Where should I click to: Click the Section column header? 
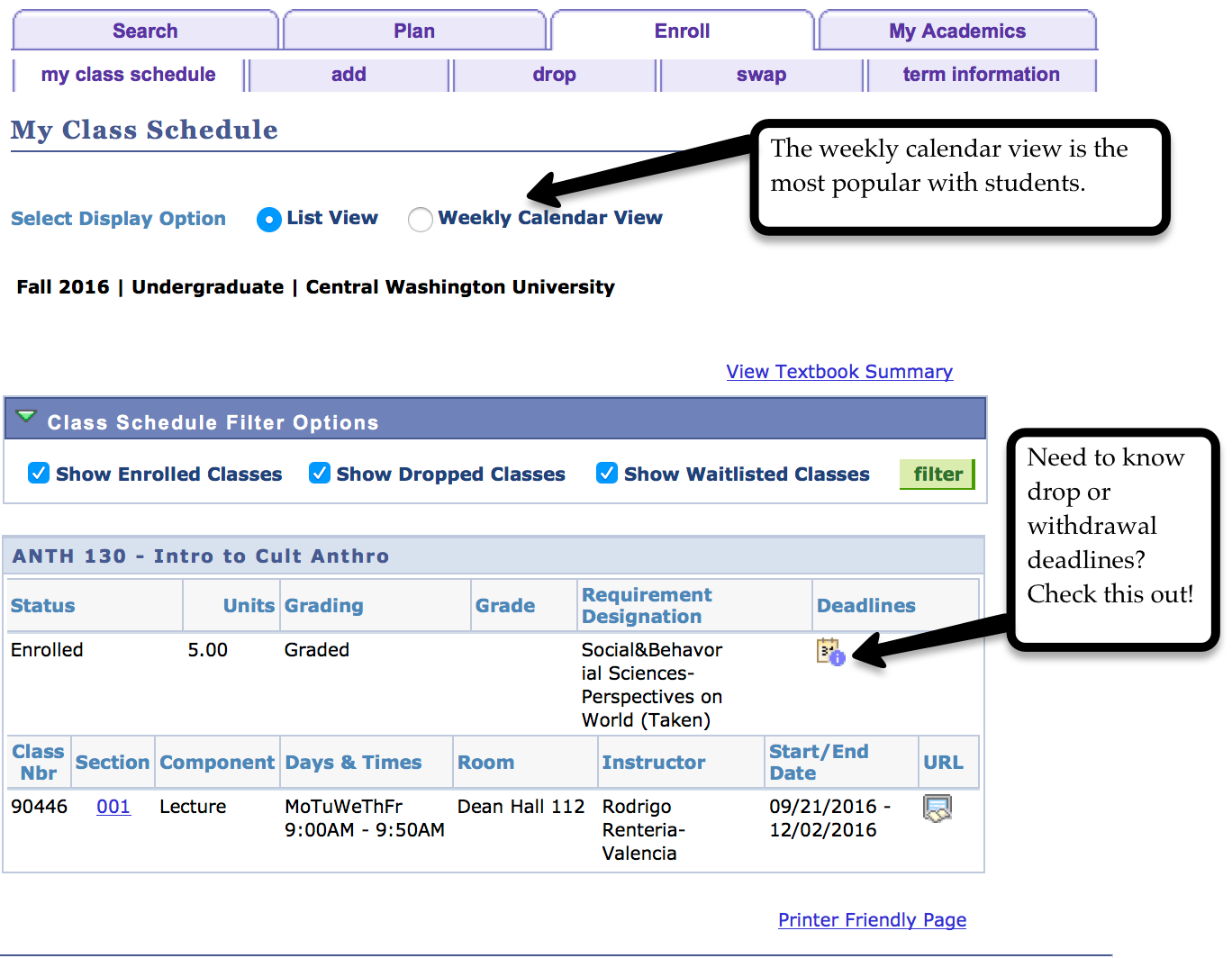[x=112, y=763]
